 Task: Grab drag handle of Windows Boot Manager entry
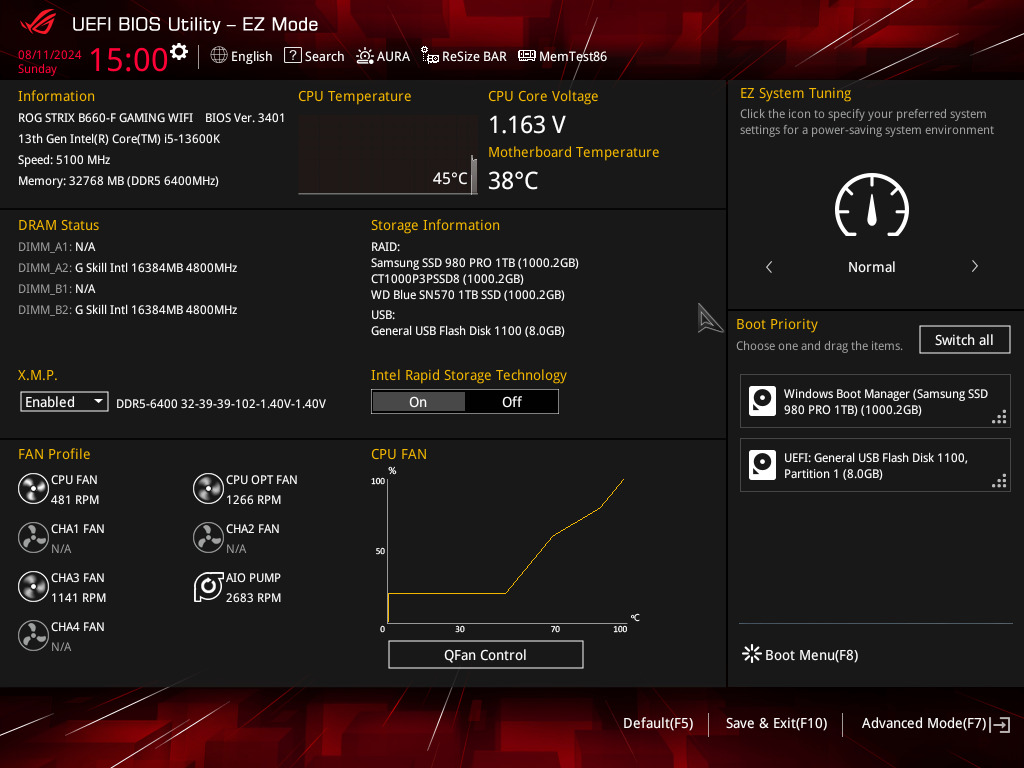(x=999, y=417)
